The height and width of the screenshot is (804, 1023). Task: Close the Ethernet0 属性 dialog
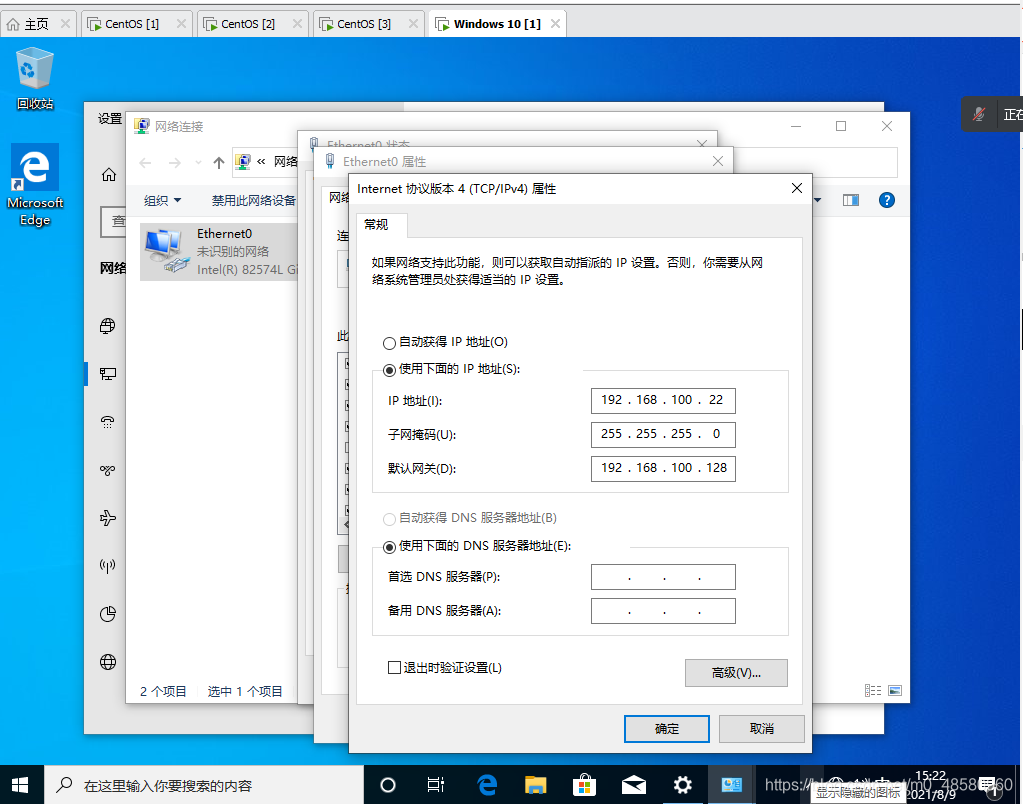pyautogui.click(x=718, y=161)
